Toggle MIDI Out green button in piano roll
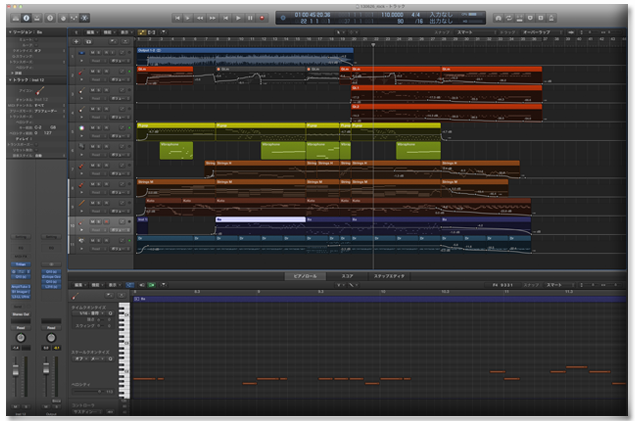Image resolution: width=635 pixels, height=421 pixels. (151, 285)
